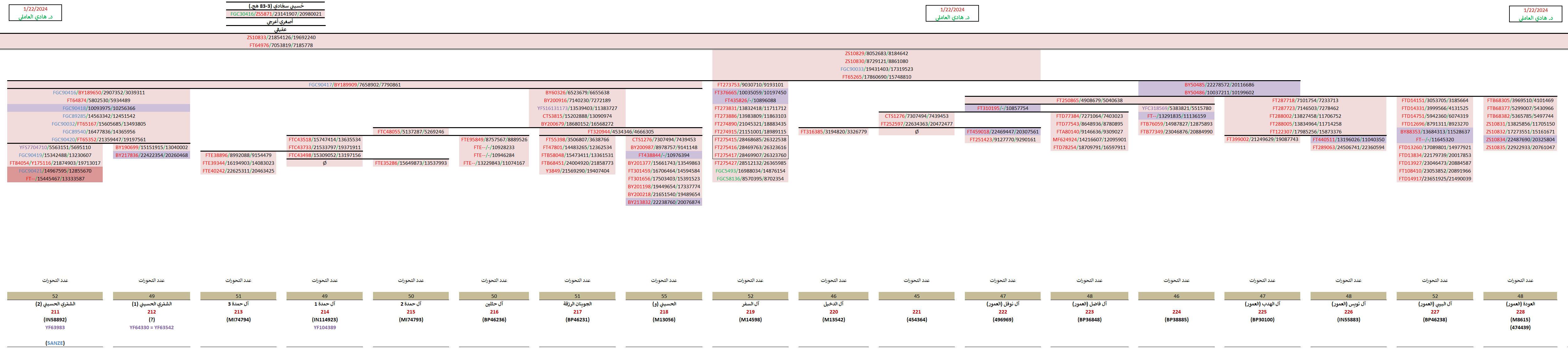Click the green FGC58136/8570395 cell
Viewport: 1568px width, 353px height.
750,179
